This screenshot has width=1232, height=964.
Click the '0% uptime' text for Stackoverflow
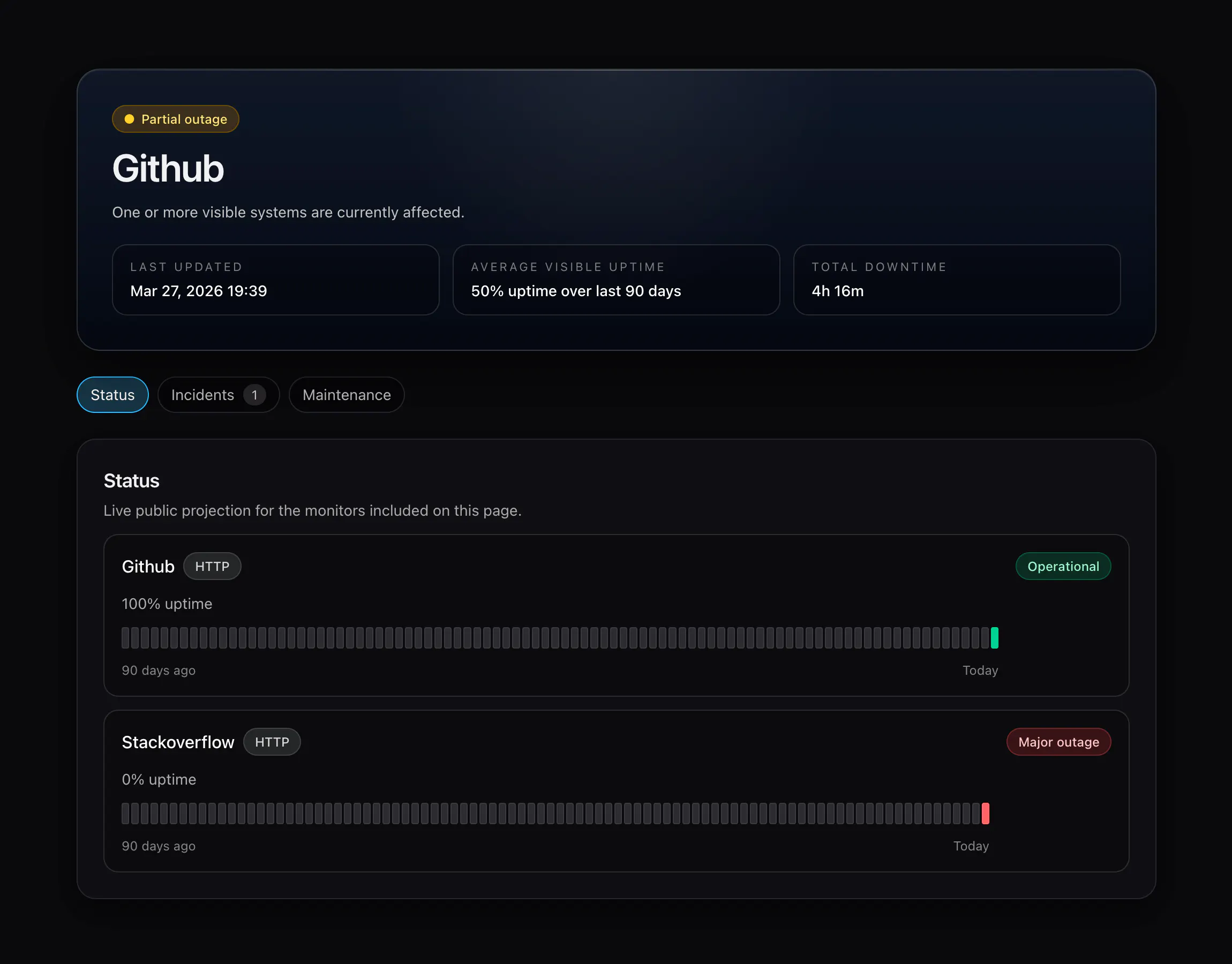pyautogui.click(x=159, y=779)
